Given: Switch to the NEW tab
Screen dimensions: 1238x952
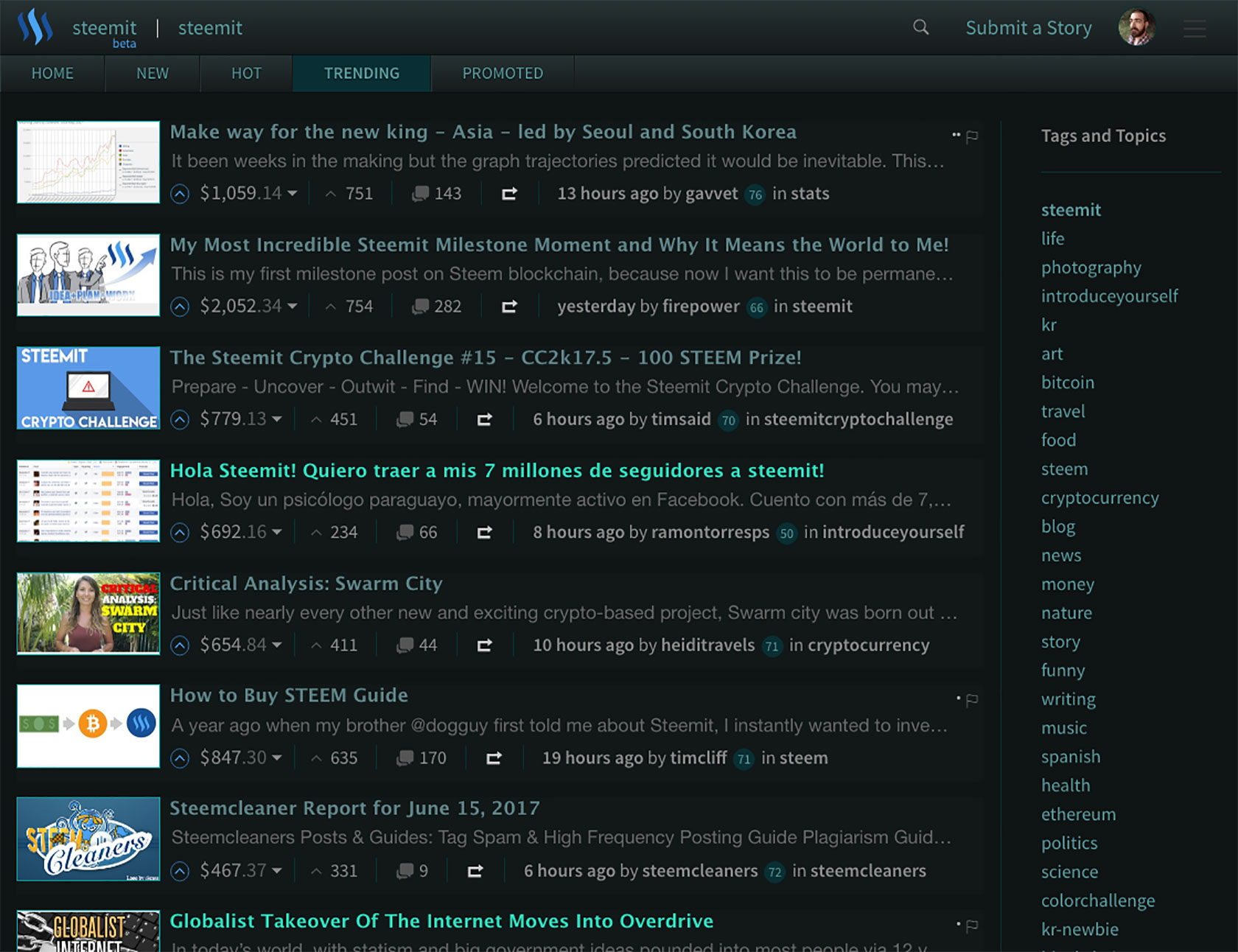Looking at the screenshot, I should pyautogui.click(x=153, y=74).
